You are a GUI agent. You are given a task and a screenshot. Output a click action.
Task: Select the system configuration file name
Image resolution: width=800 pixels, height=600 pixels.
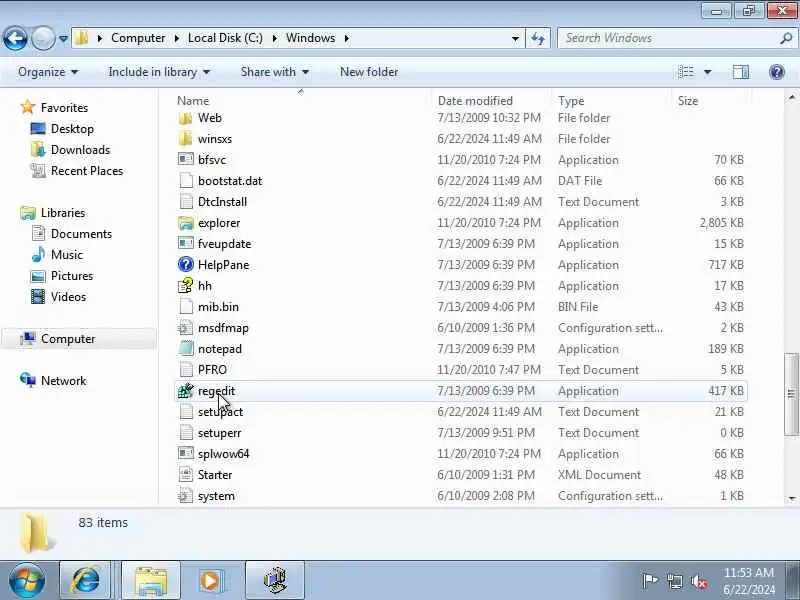pyautogui.click(x=216, y=496)
